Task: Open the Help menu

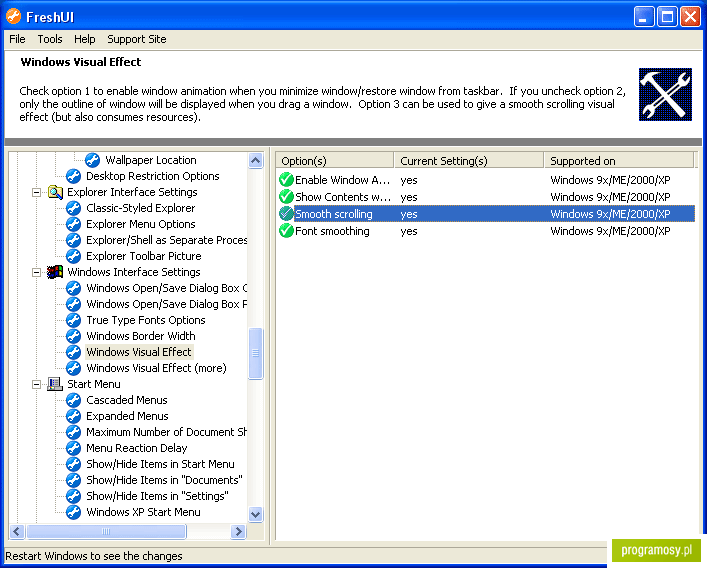Action: coord(84,39)
